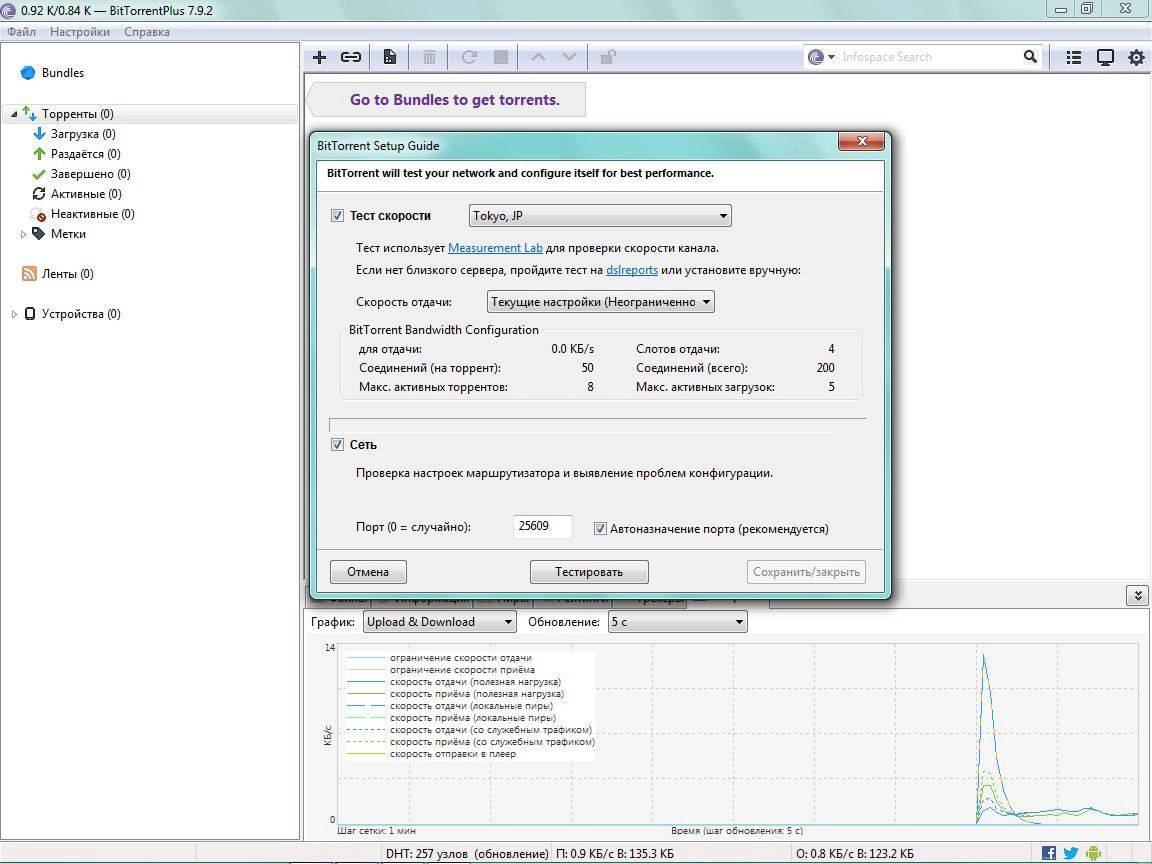The height and width of the screenshot is (864, 1152).
Task: Click the Тестировать button
Action: [589, 572]
